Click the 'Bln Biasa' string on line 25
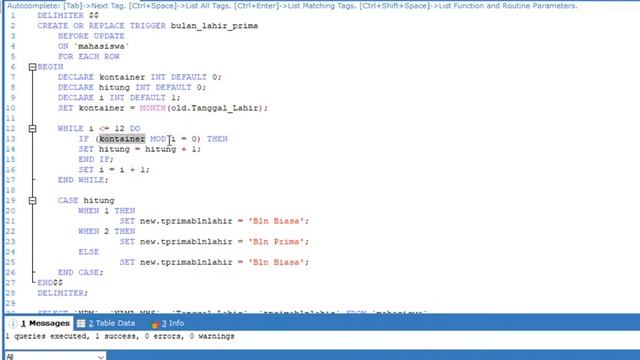The image size is (640, 360). pos(276,262)
